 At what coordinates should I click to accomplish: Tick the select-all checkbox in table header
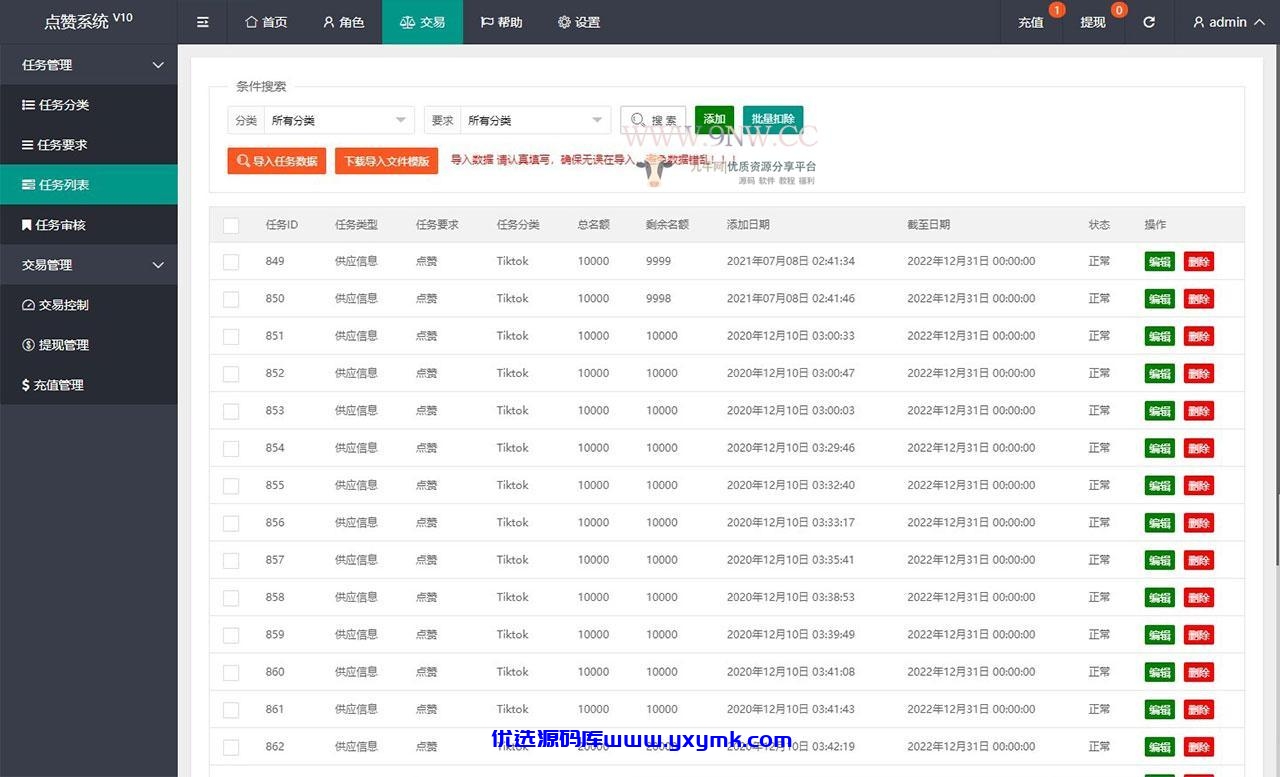pyautogui.click(x=231, y=226)
